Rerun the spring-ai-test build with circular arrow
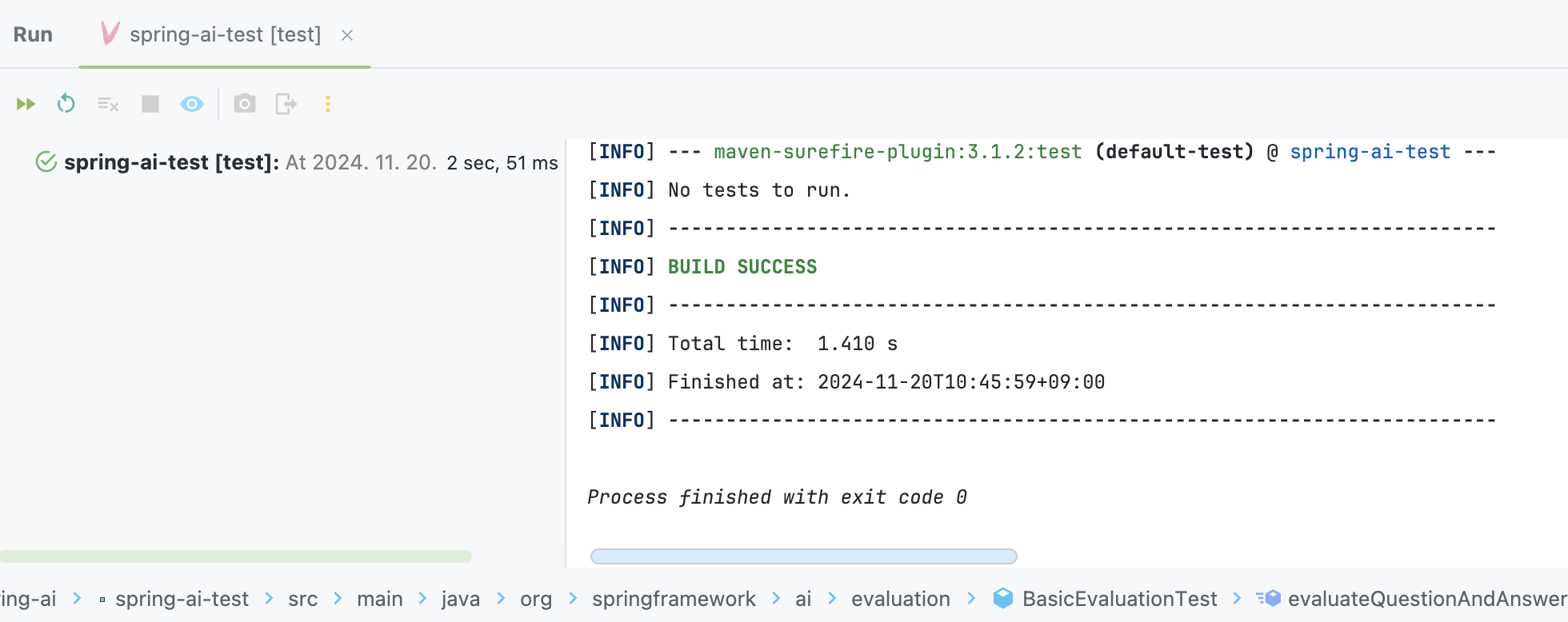 coord(66,104)
